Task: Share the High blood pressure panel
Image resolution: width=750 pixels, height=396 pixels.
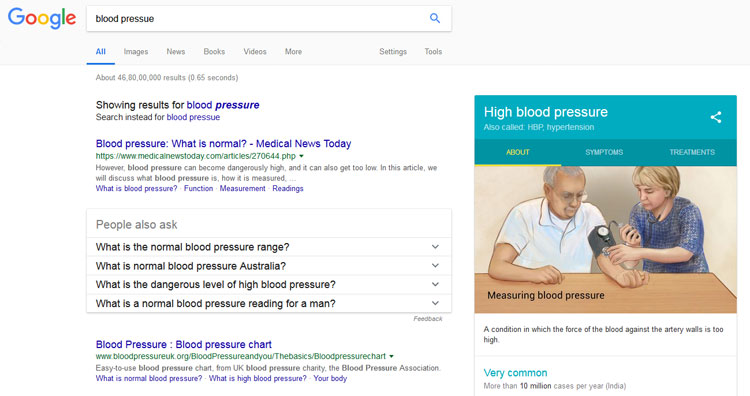Action: (x=716, y=117)
